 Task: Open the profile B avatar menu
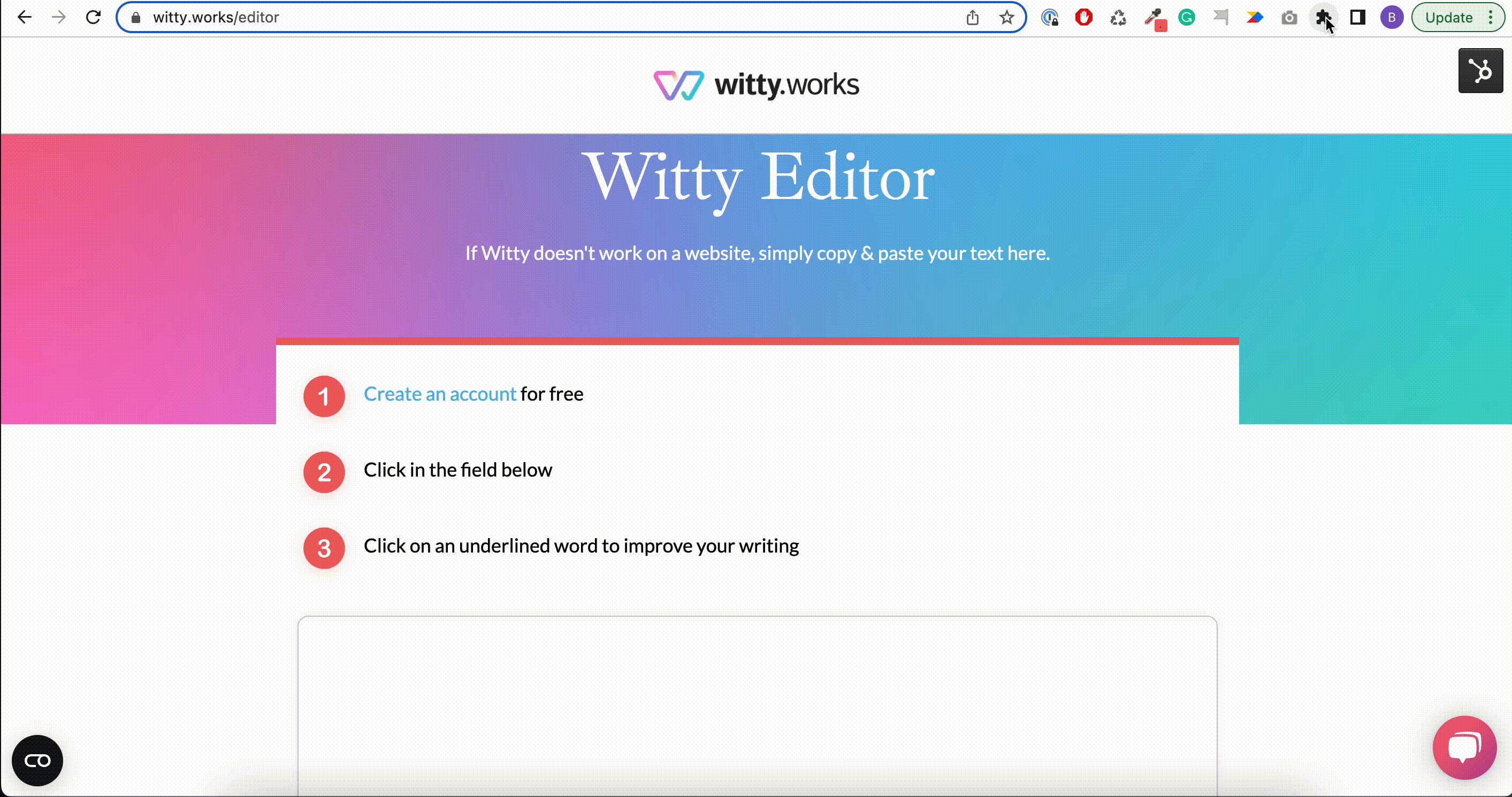click(x=1391, y=18)
